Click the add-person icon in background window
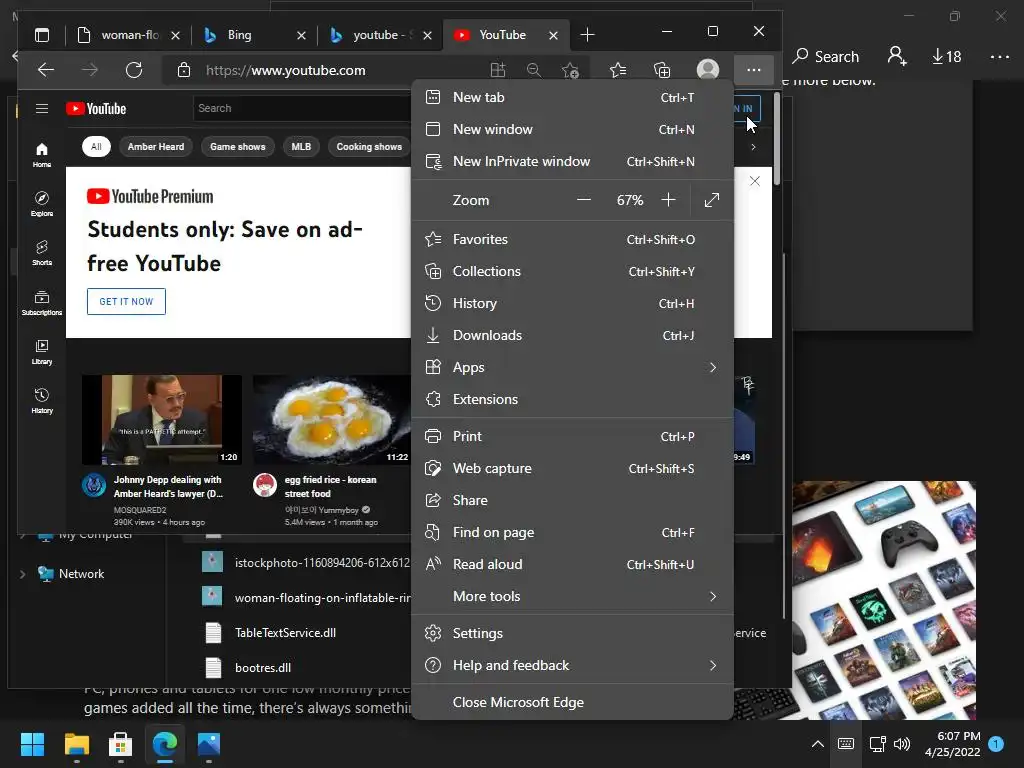The width and height of the screenshot is (1024, 768). click(x=897, y=56)
